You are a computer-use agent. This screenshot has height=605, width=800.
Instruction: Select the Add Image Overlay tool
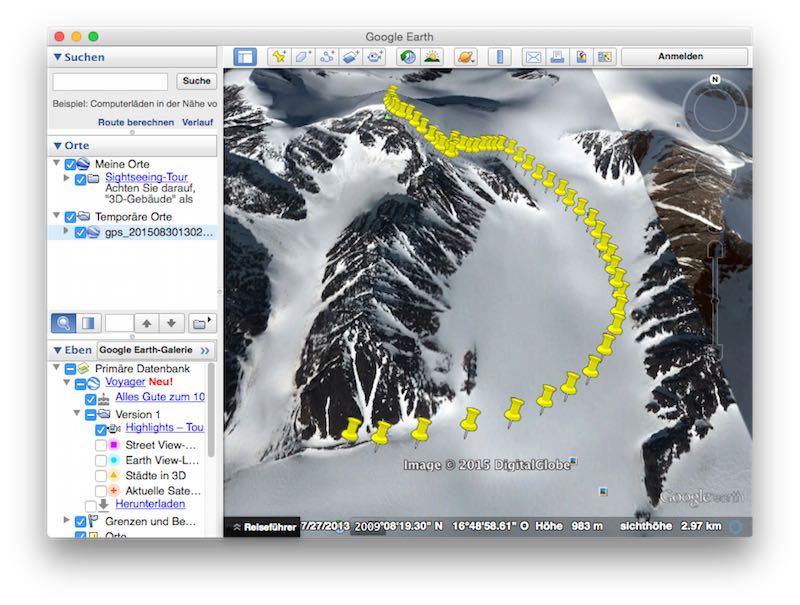[351, 57]
